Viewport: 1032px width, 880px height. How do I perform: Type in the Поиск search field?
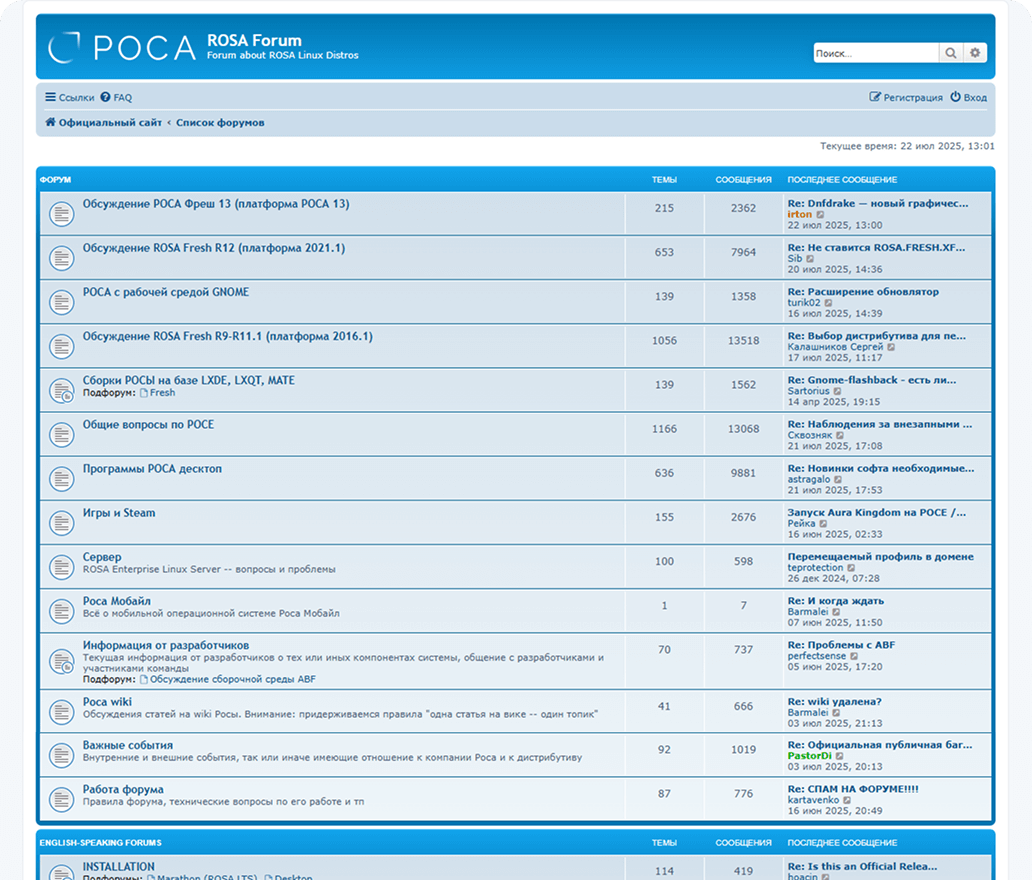875,53
